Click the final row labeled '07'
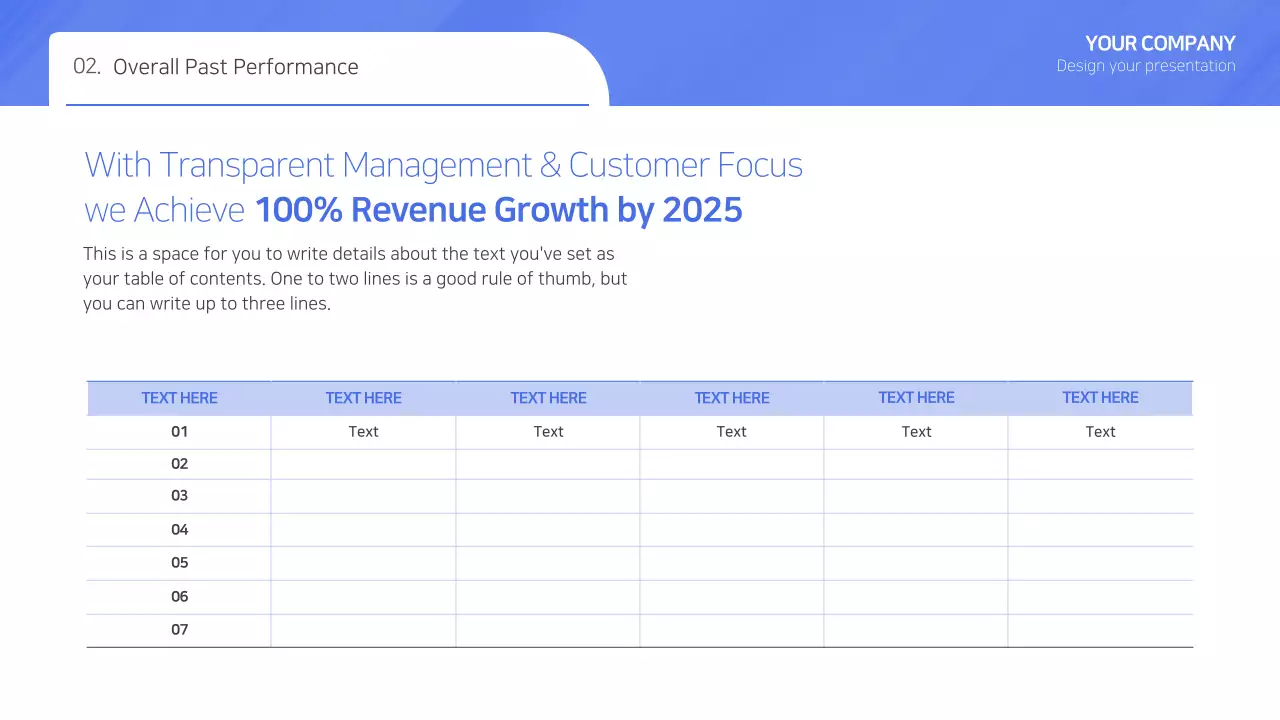Viewport: 1280px width, 720px height. click(x=179, y=629)
